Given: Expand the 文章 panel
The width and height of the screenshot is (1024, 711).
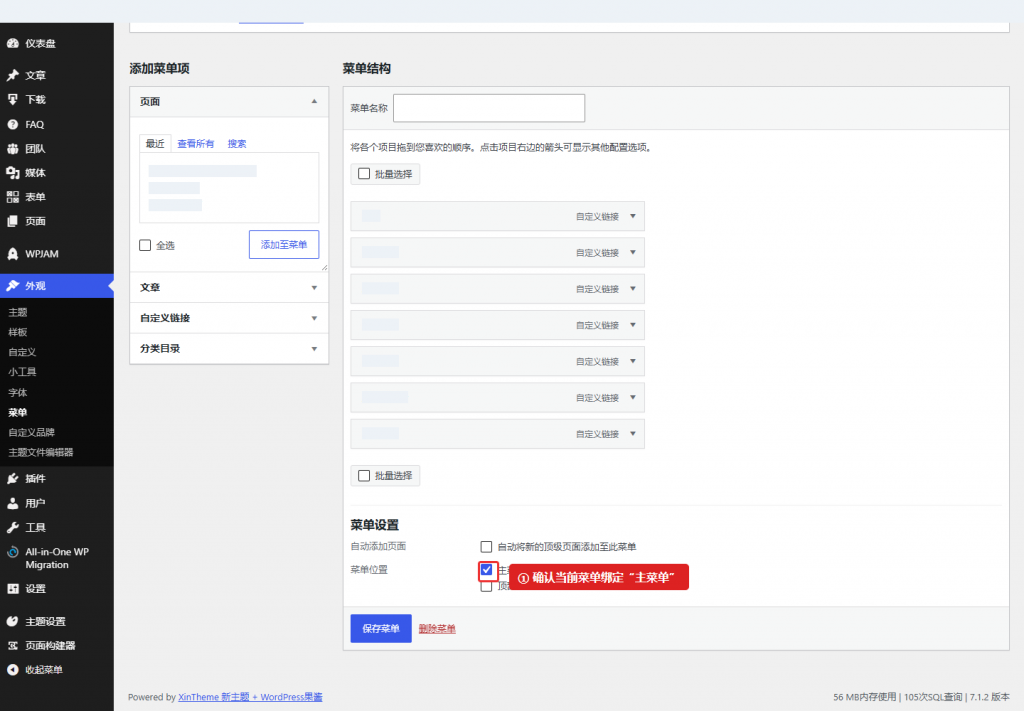Looking at the screenshot, I should [x=229, y=287].
